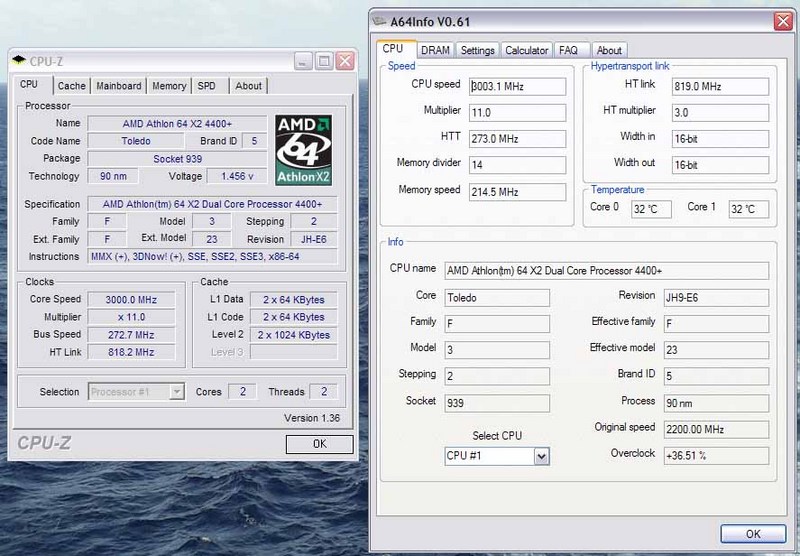Open the SPD tab in CPU-Z
Image resolution: width=800 pixels, height=556 pixels.
tap(207, 86)
